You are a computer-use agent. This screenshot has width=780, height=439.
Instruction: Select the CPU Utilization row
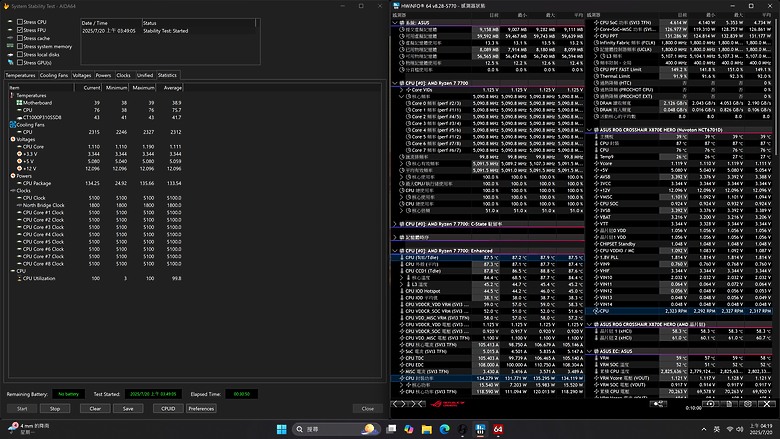click(96, 278)
